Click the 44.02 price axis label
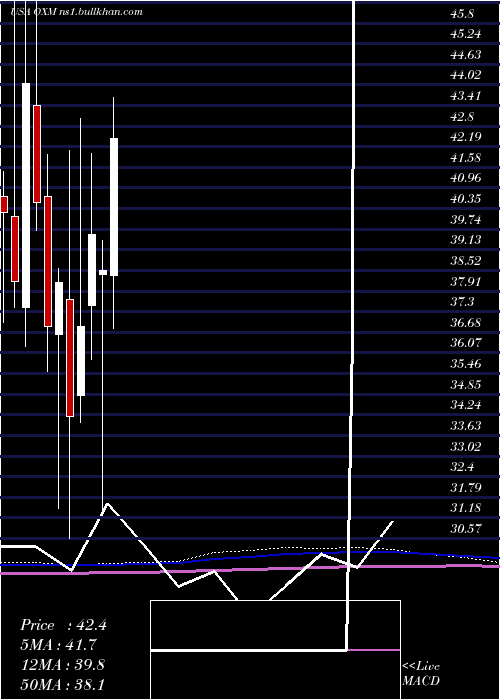 click(x=466, y=75)
